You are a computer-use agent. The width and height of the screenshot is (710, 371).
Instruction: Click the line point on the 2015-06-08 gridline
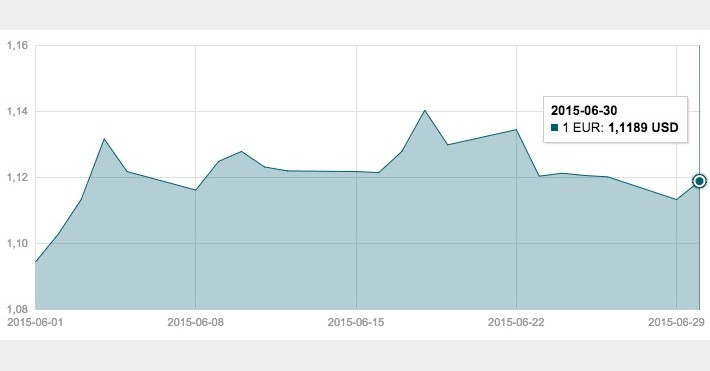click(196, 190)
